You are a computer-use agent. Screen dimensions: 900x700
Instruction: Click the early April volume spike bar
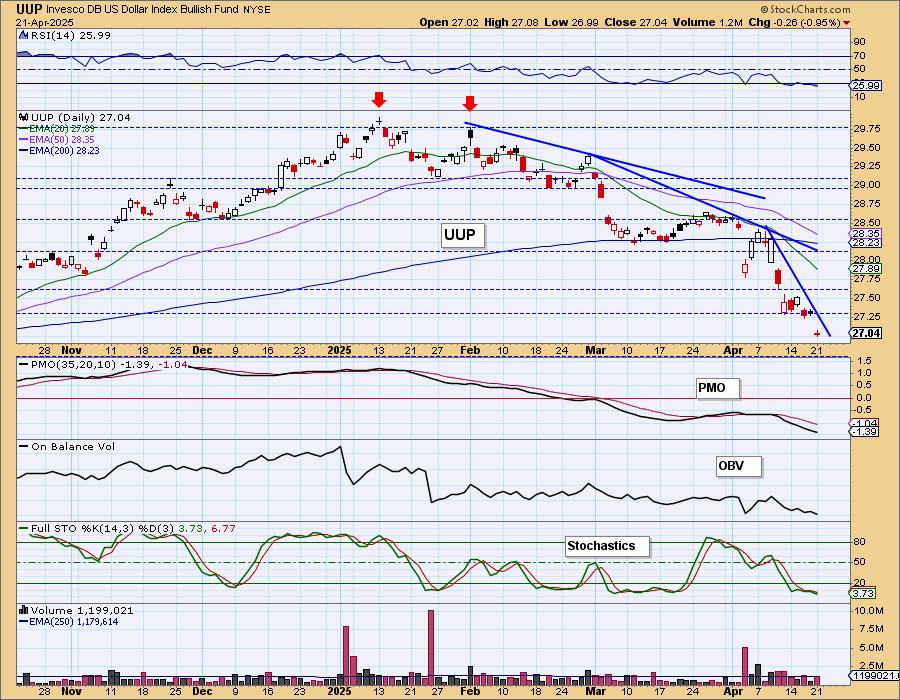pyautogui.click(x=745, y=666)
